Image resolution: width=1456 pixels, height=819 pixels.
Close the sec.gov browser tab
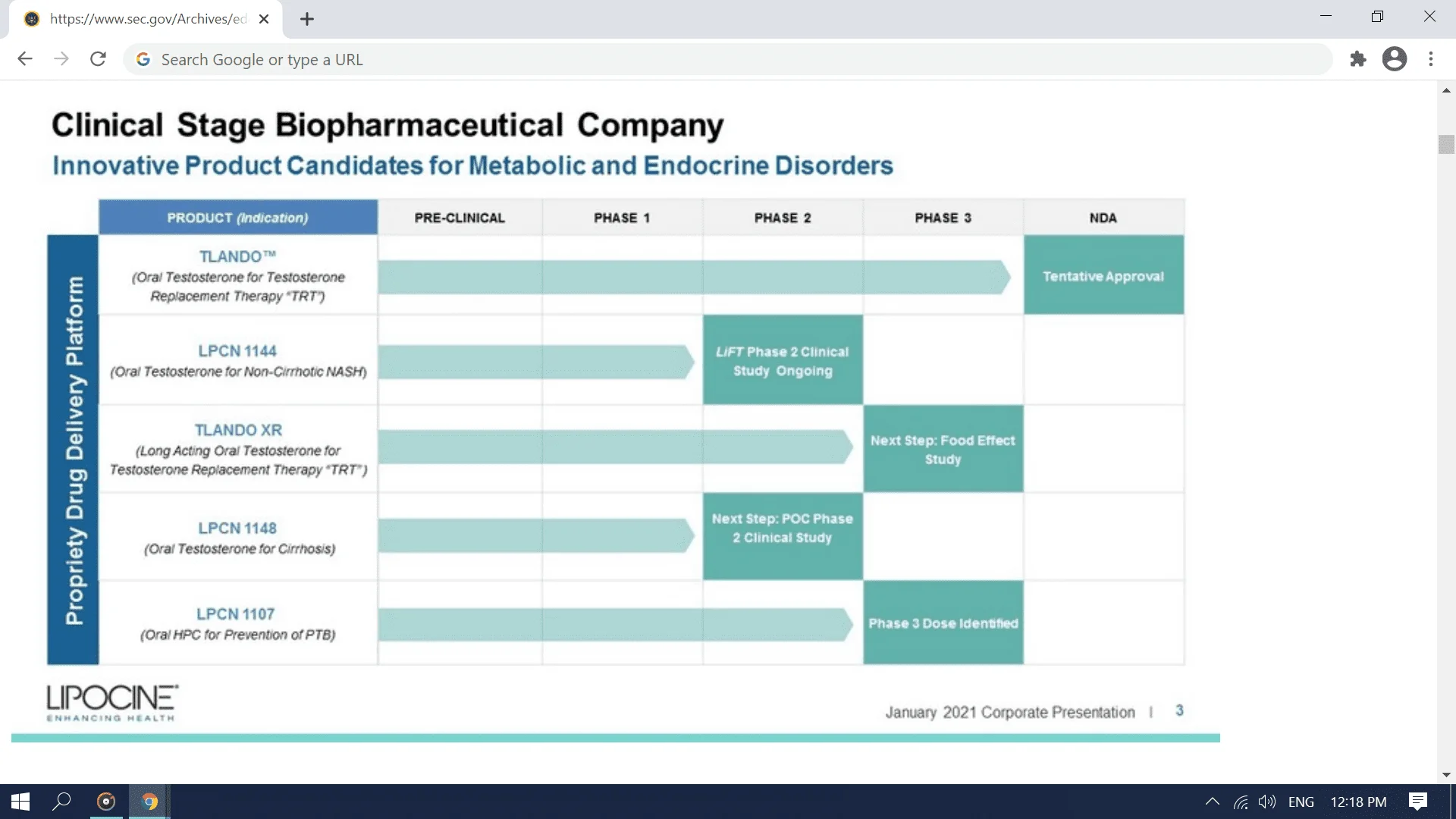tap(264, 19)
